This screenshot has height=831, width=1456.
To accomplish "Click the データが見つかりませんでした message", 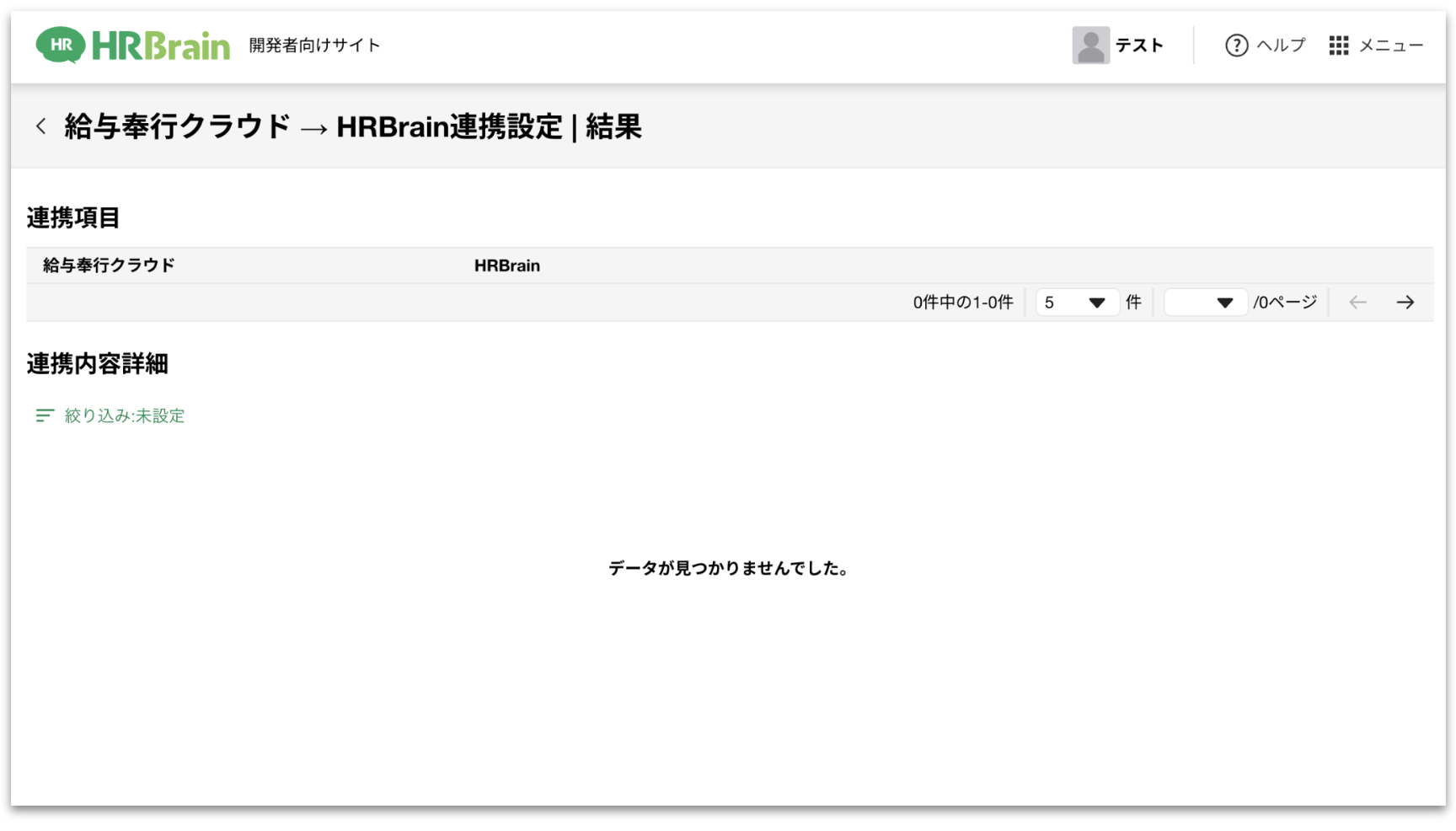I will 728,569.
